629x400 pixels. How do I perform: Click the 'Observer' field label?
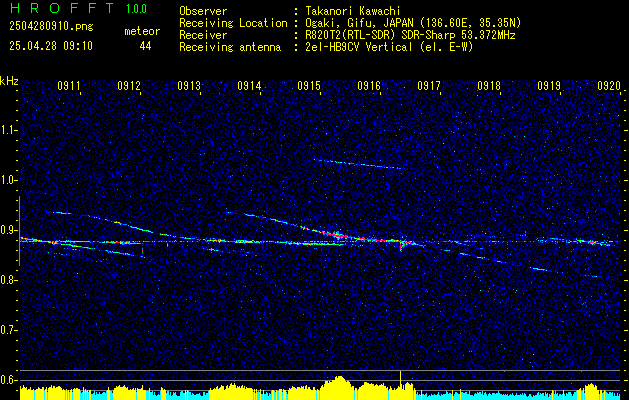[203, 11]
